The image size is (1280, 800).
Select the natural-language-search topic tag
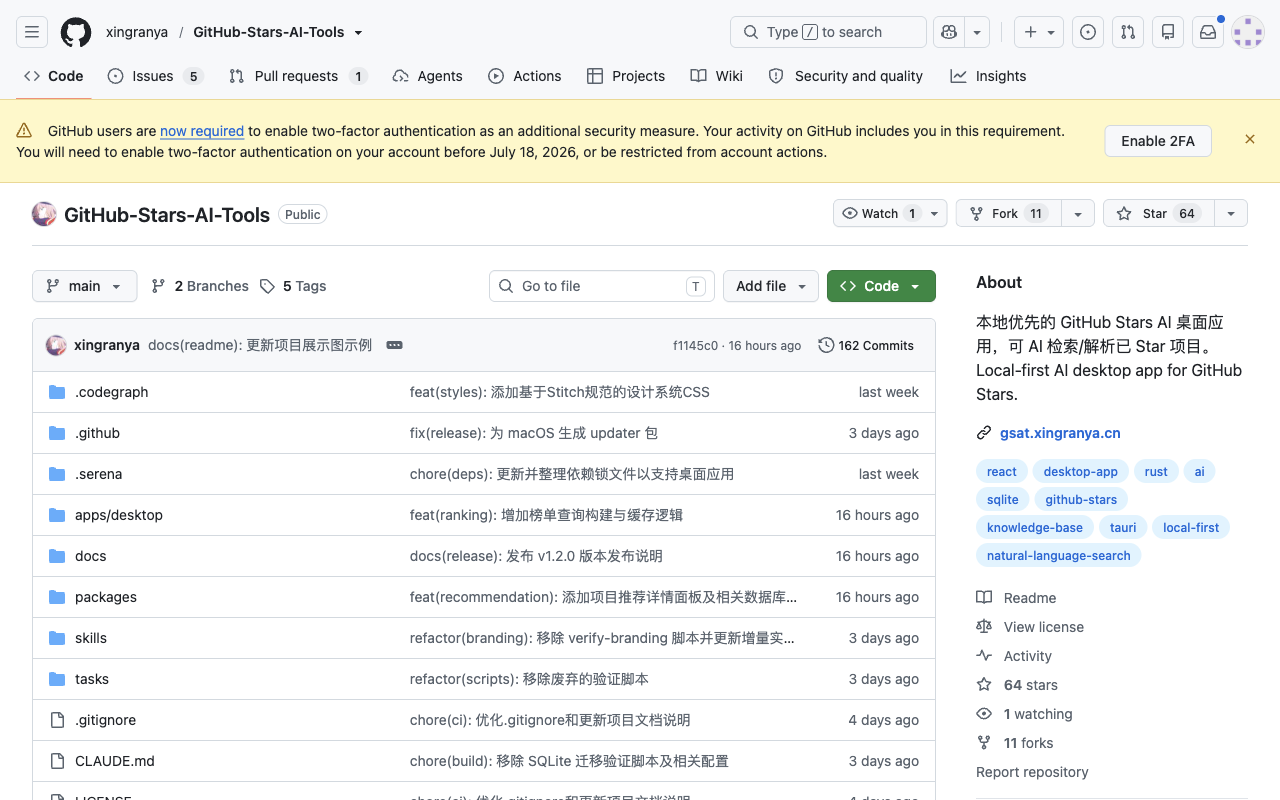point(1059,556)
